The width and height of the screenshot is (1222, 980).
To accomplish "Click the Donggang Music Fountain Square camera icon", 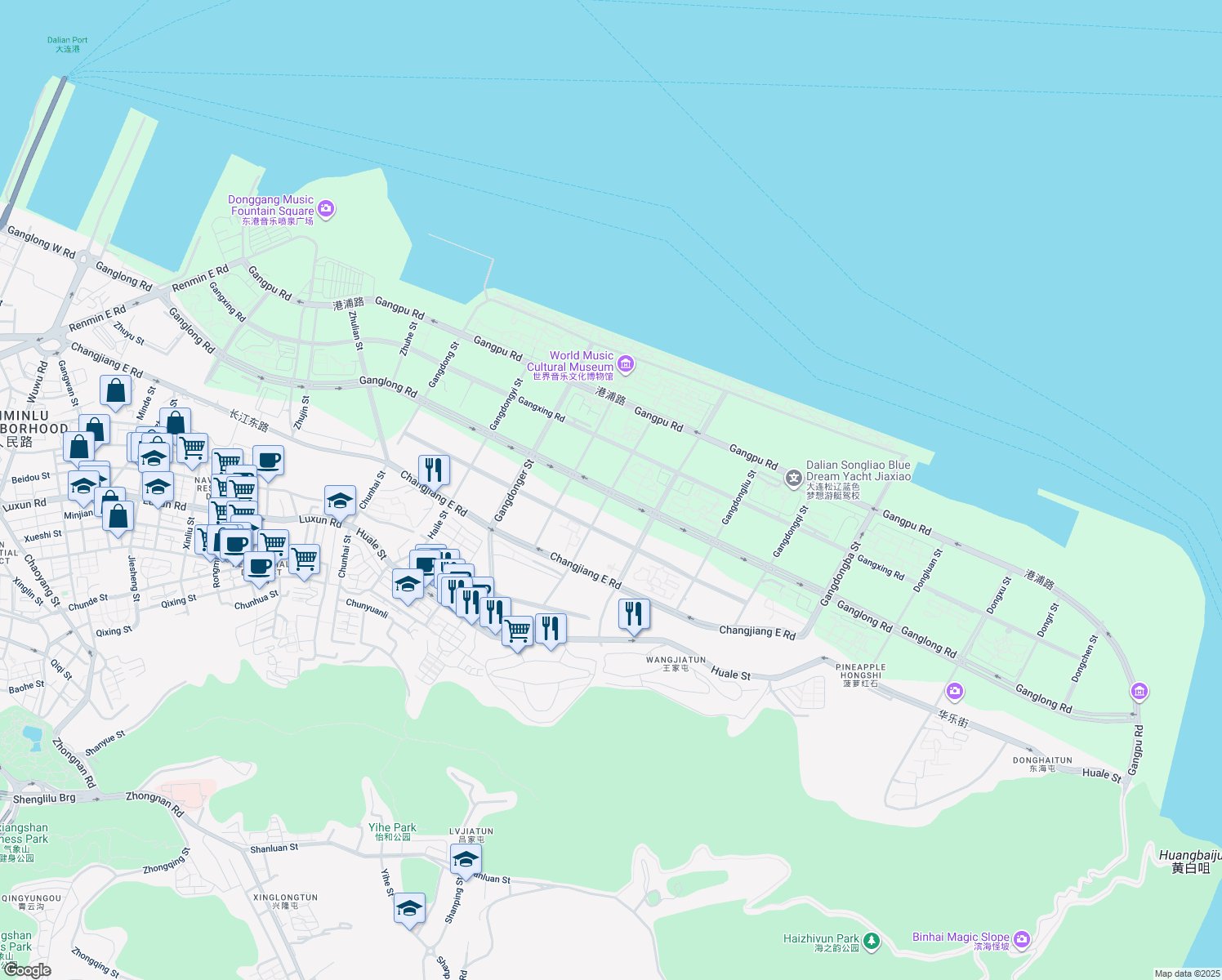I will coord(326,209).
